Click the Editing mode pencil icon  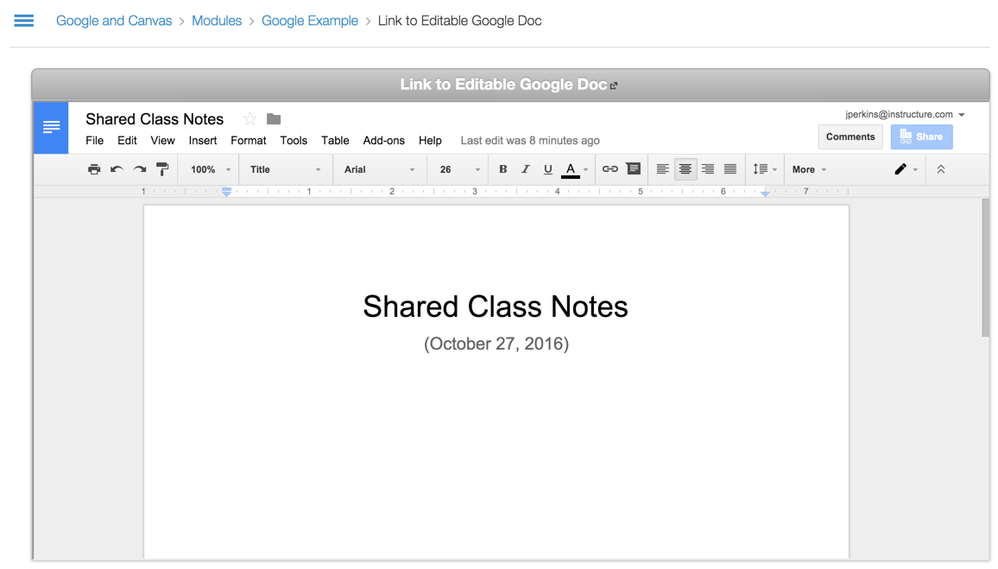[x=900, y=169]
